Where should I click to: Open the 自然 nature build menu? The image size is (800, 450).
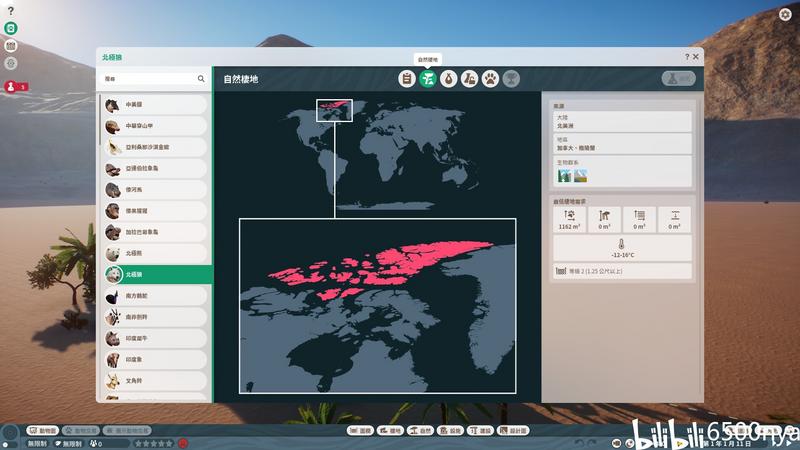pos(420,431)
